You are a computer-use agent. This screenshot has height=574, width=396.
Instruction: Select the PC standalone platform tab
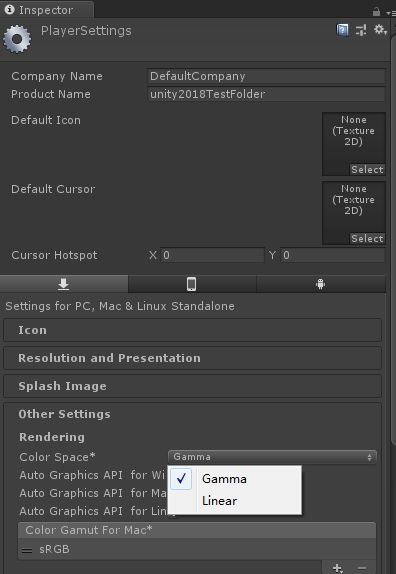click(x=64, y=284)
